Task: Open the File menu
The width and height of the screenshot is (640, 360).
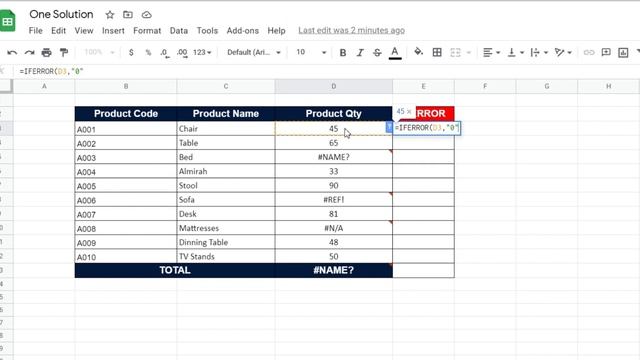Action: [36, 31]
